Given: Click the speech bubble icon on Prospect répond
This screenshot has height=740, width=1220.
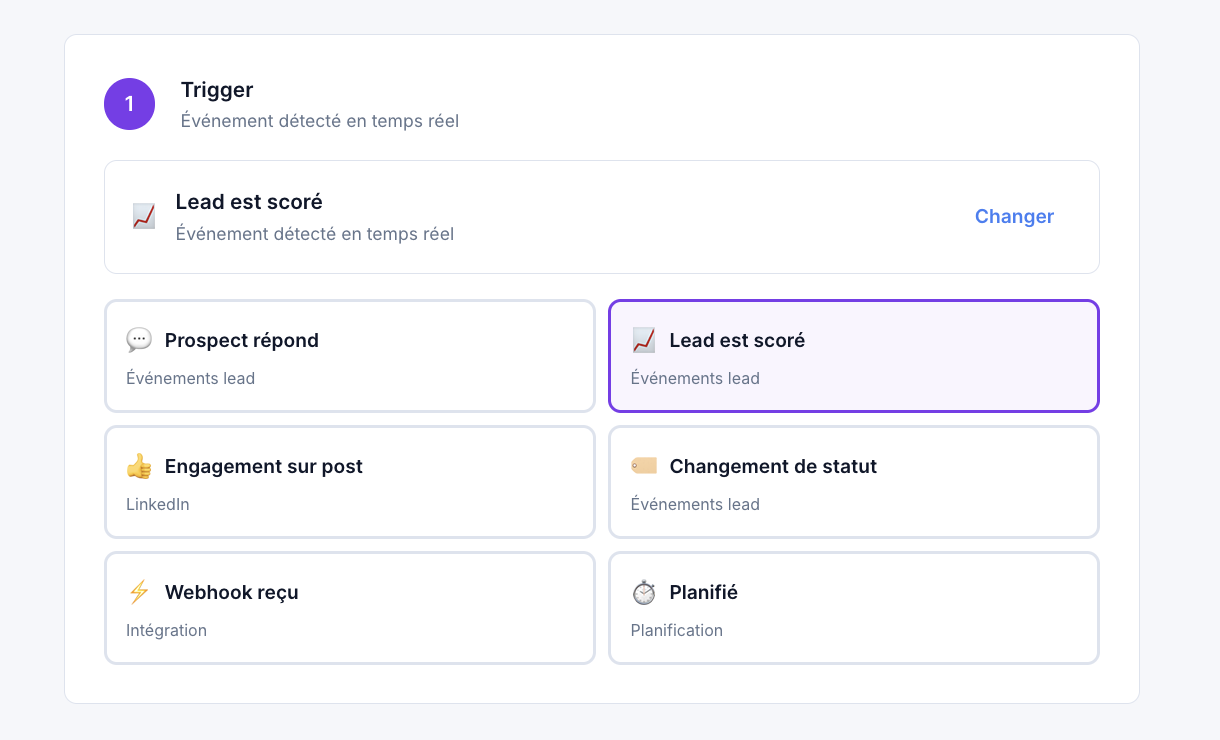Looking at the screenshot, I should click(139, 340).
